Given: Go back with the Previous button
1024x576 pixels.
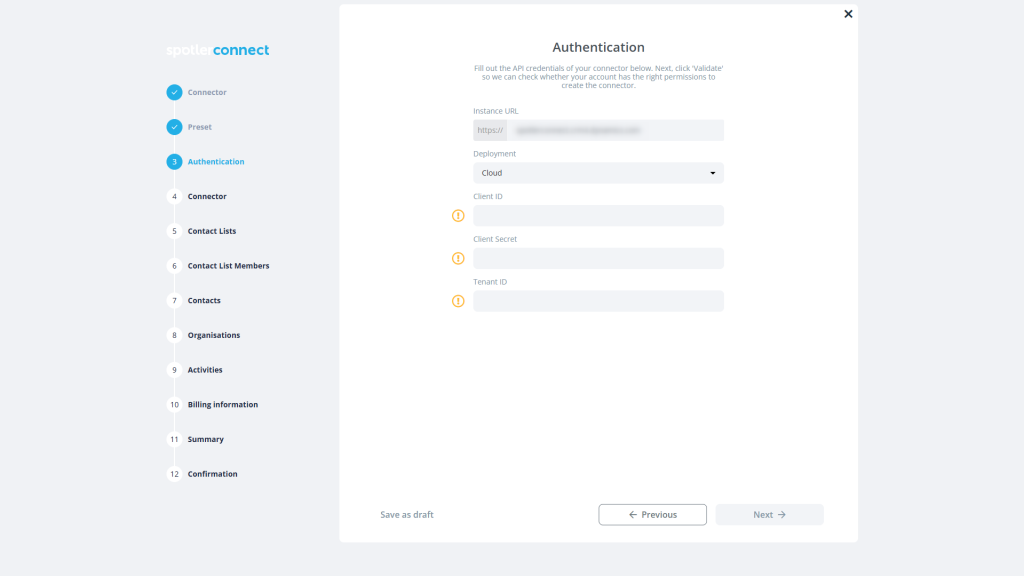Looking at the screenshot, I should click(x=652, y=515).
